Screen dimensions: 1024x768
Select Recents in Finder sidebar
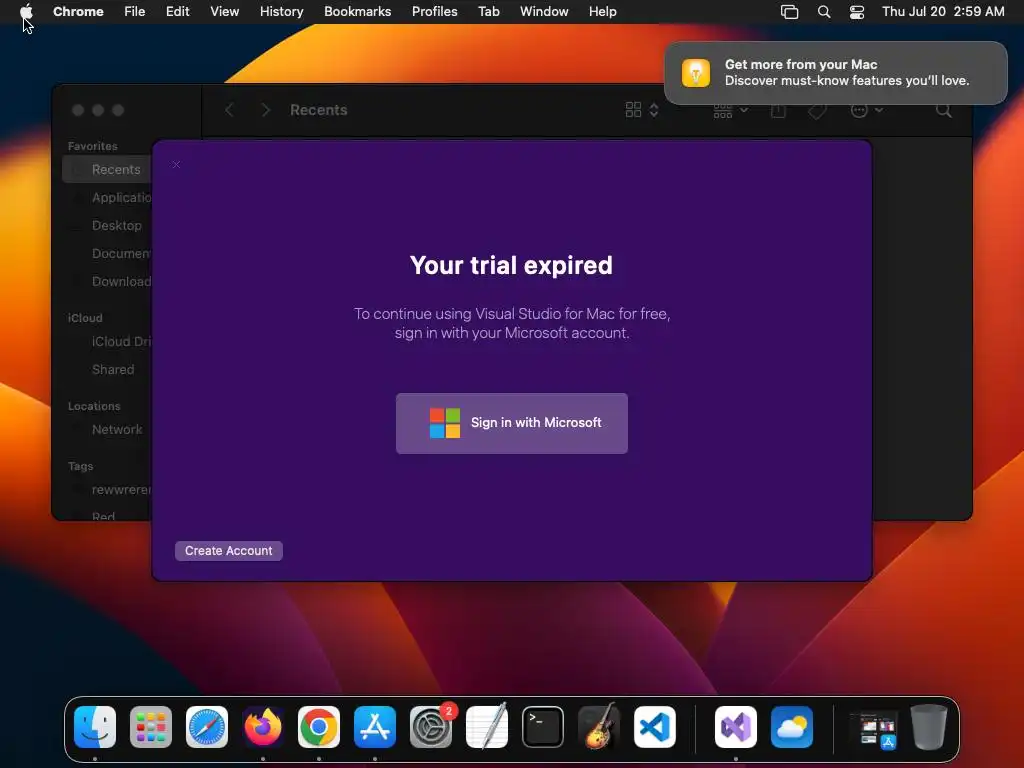[x=108, y=169]
